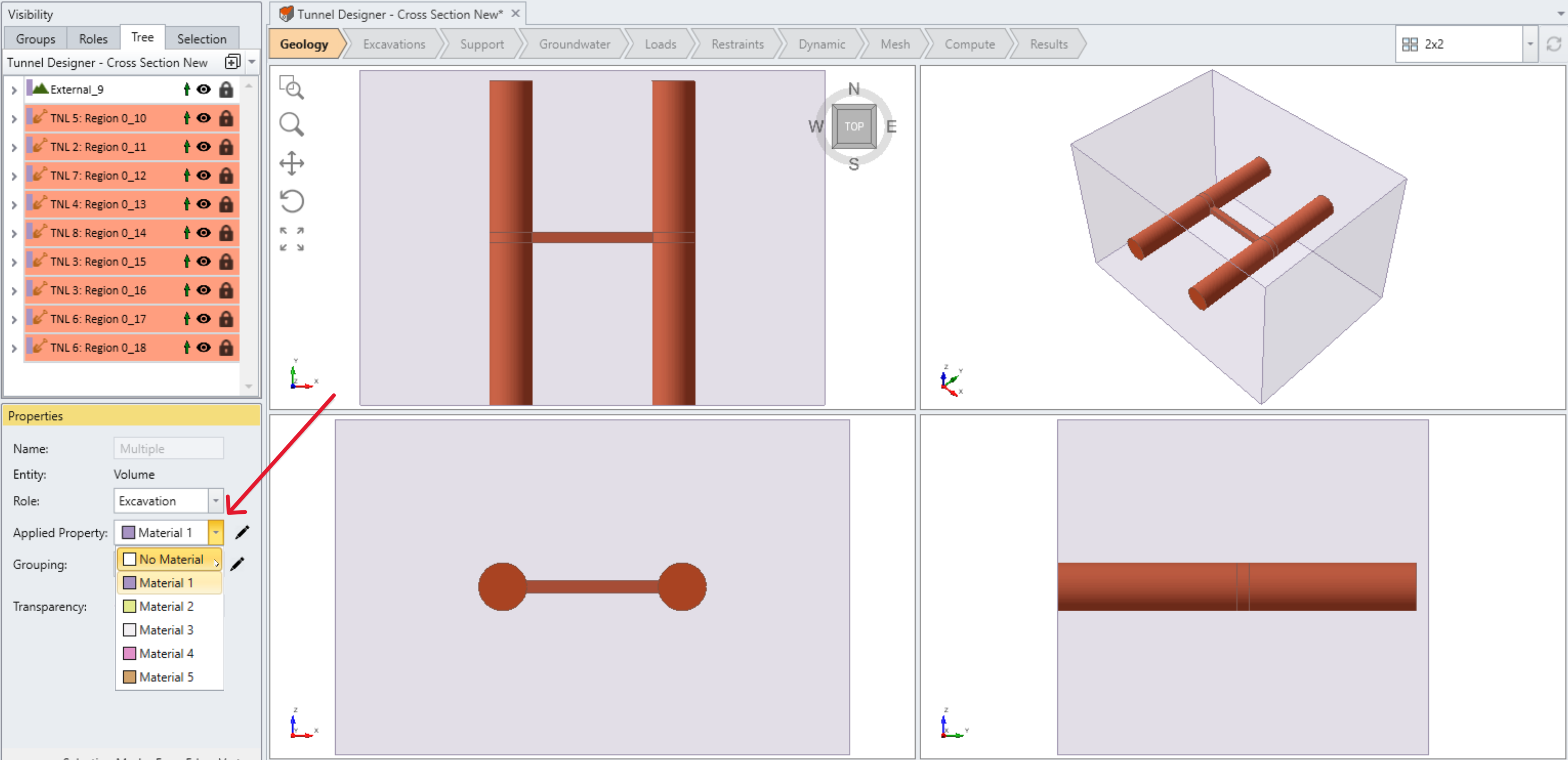The image size is (1568, 760).
Task: Click lock icon for TNL 2: Region 0_11
Action: tap(226, 147)
